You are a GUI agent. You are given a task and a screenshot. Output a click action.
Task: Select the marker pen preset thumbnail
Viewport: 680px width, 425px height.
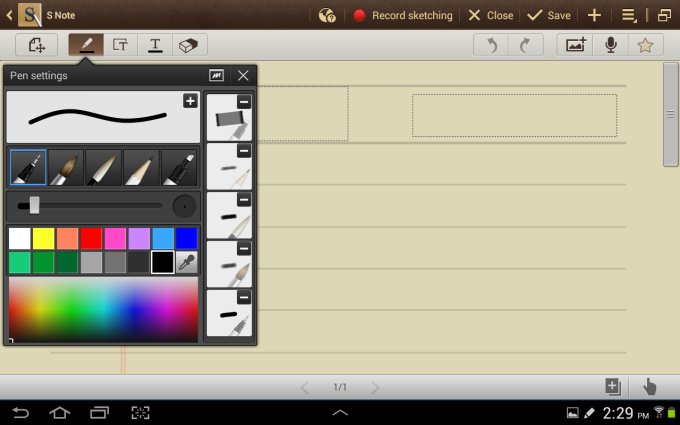[x=229, y=118]
